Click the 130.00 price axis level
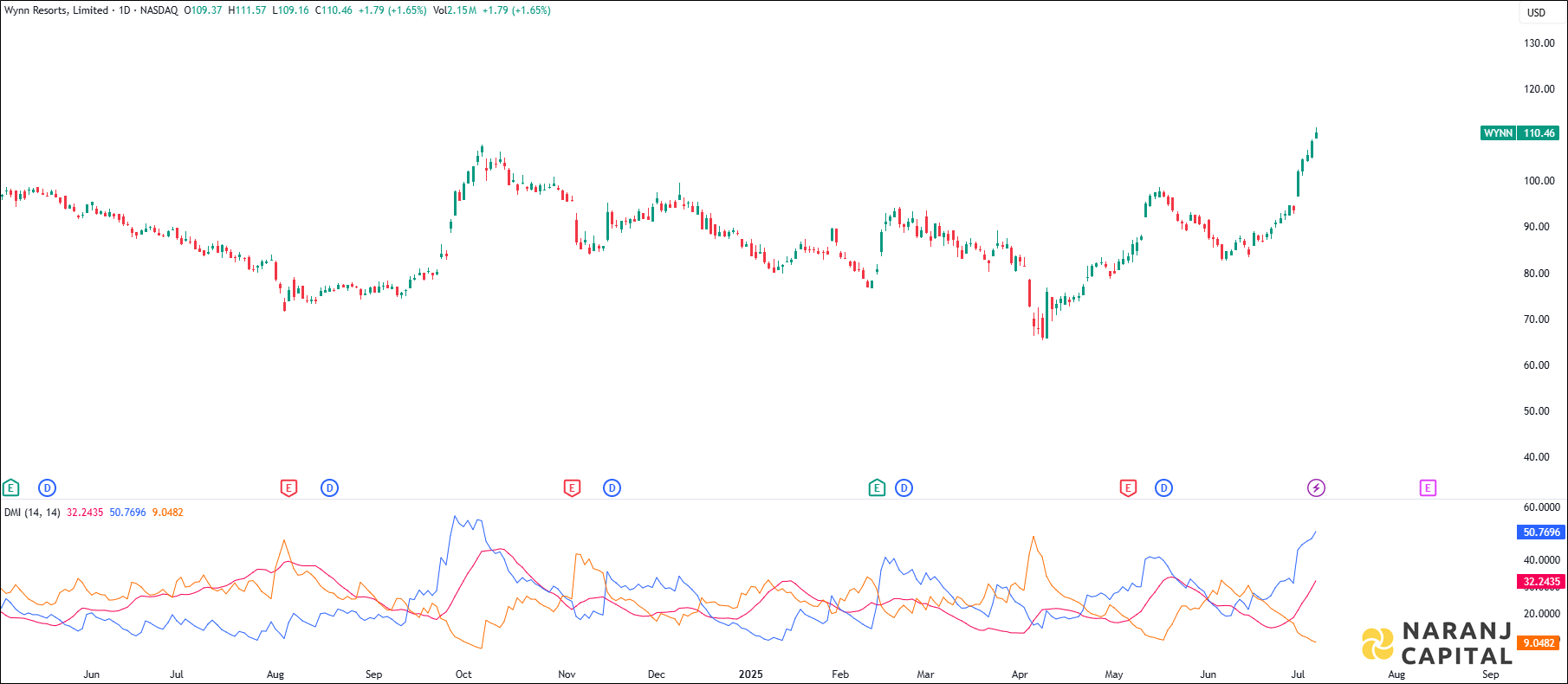Screen dimensions: 1568x684 (1539, 43)
